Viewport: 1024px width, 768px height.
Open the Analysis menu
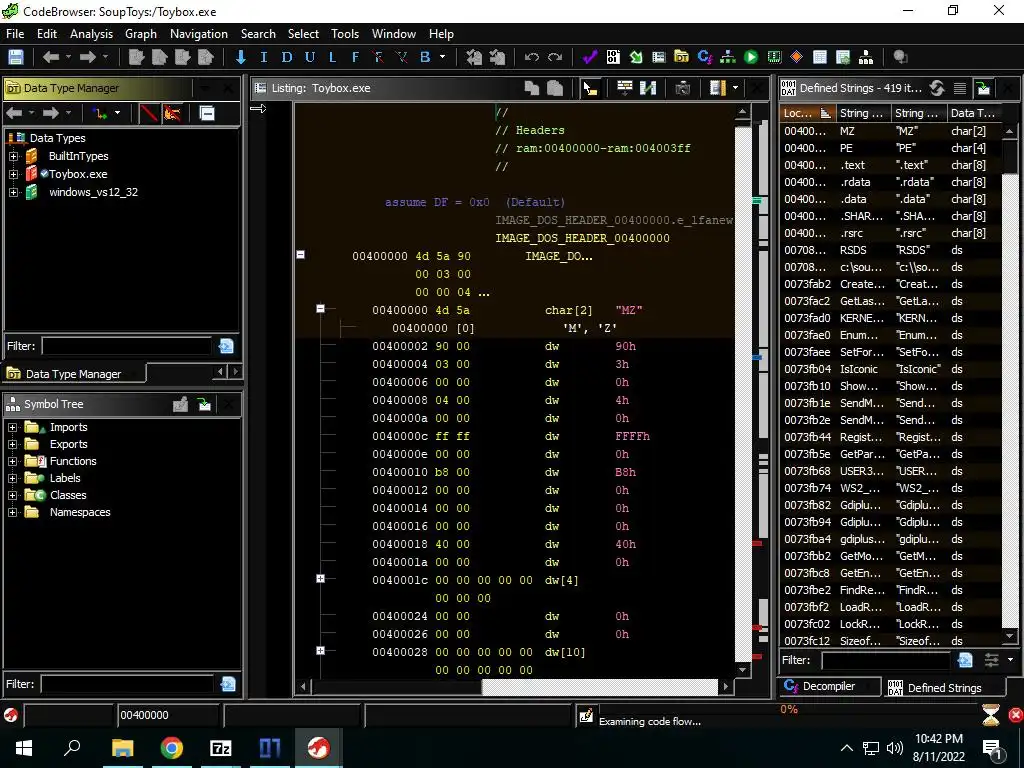click(x=91, y=34)
